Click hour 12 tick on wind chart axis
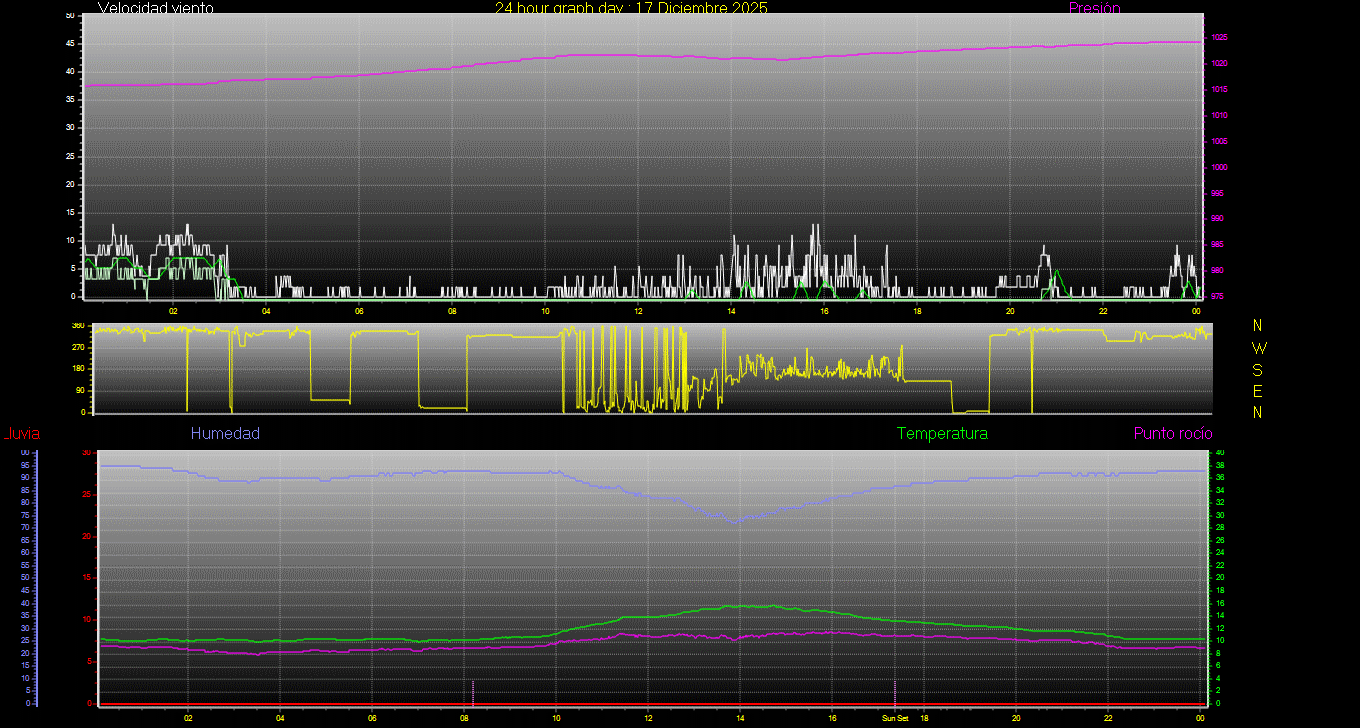Image resolution: width=1360 pixels, height=728 pixels. (638, 311)
